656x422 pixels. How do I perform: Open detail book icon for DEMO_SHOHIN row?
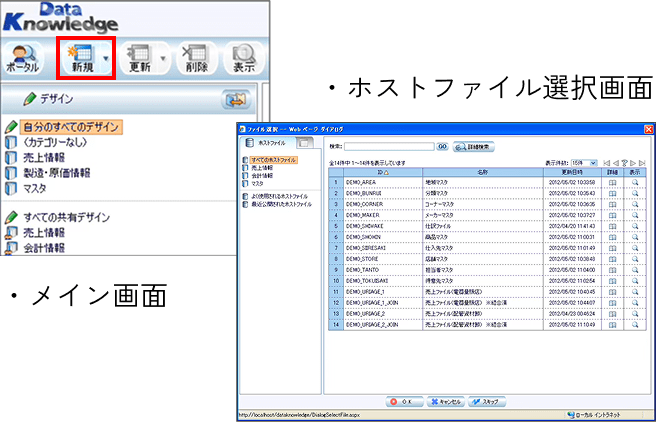pyautogui.click(x=612, y=237)
